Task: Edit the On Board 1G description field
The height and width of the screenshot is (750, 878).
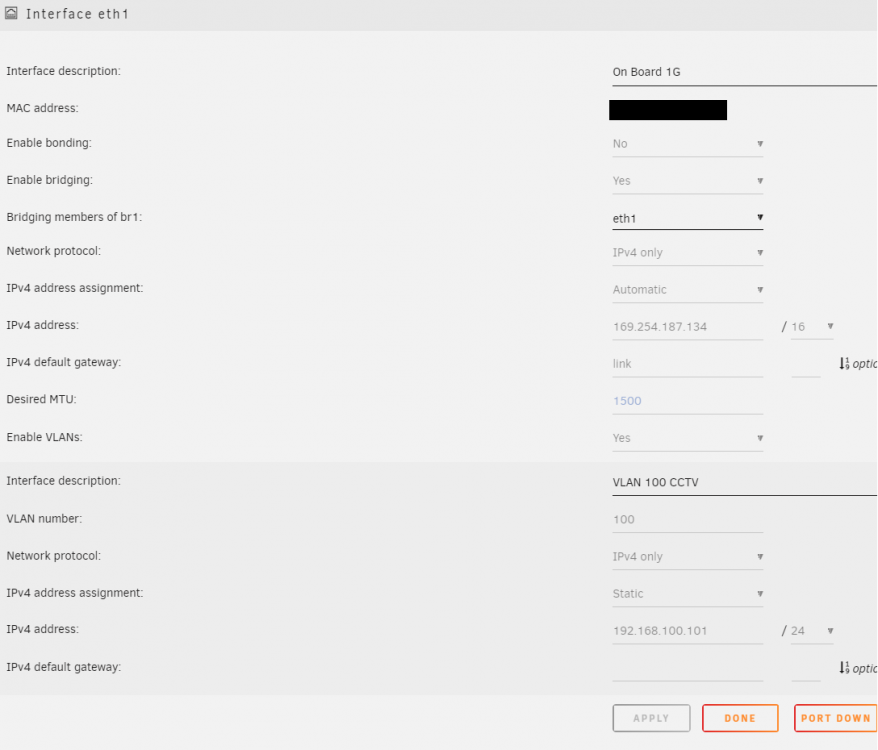Action: pyautogui.click(x=744, y=72)
